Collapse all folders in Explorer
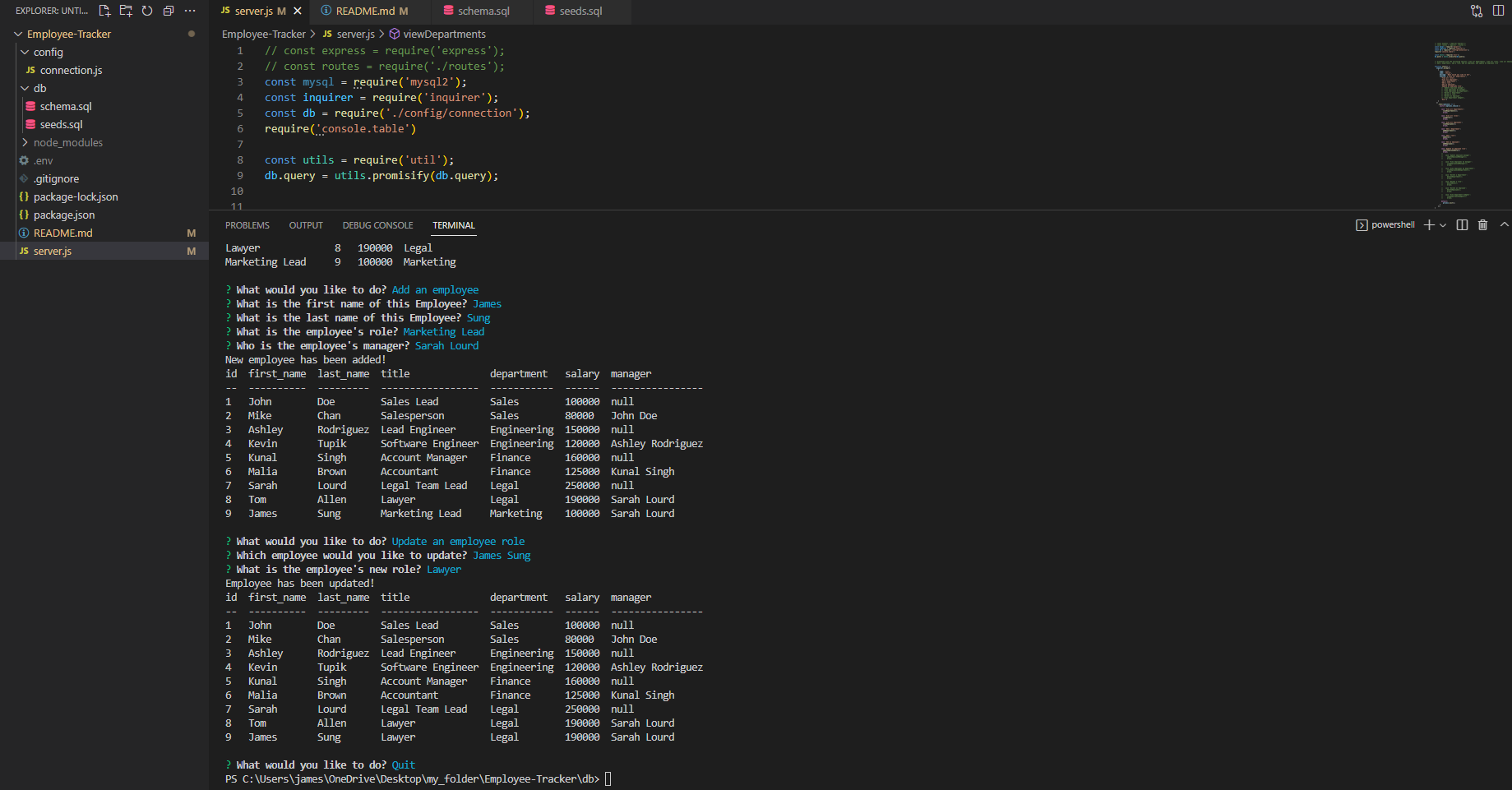Image resolution: width=1512 pixels, height=790 pixels. [x=169, y=11]
